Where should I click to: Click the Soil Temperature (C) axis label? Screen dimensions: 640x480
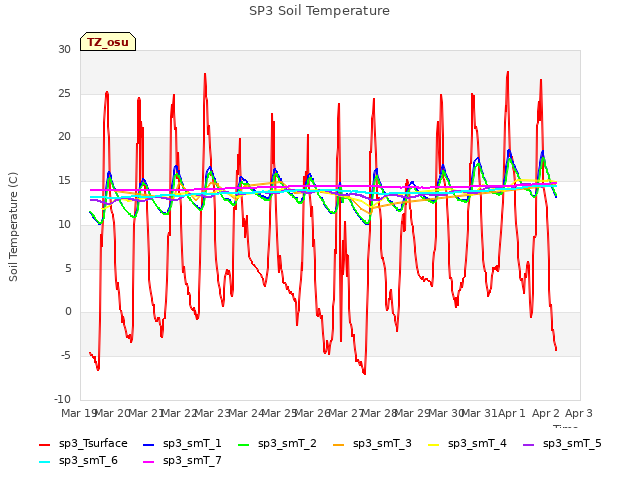13,227
